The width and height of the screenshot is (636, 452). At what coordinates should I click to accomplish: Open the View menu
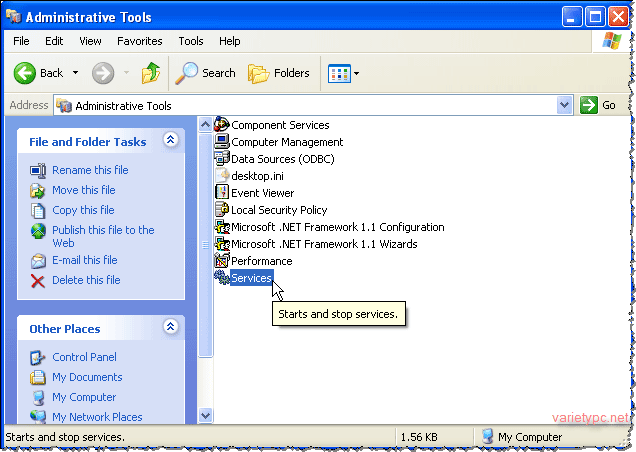click(90, 41)
